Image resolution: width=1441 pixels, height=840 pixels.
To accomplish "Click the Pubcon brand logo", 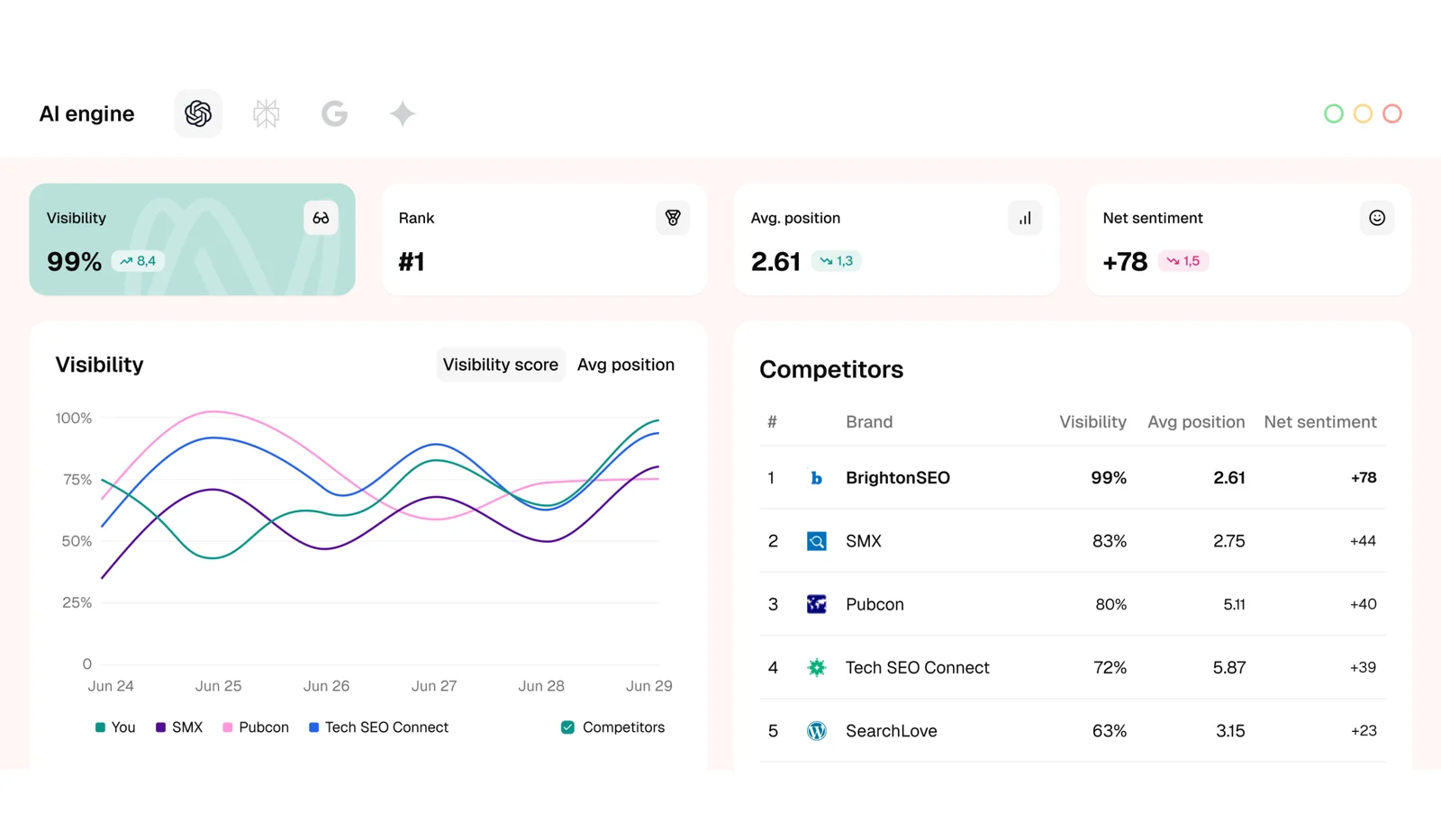I will tap(816, 604).
